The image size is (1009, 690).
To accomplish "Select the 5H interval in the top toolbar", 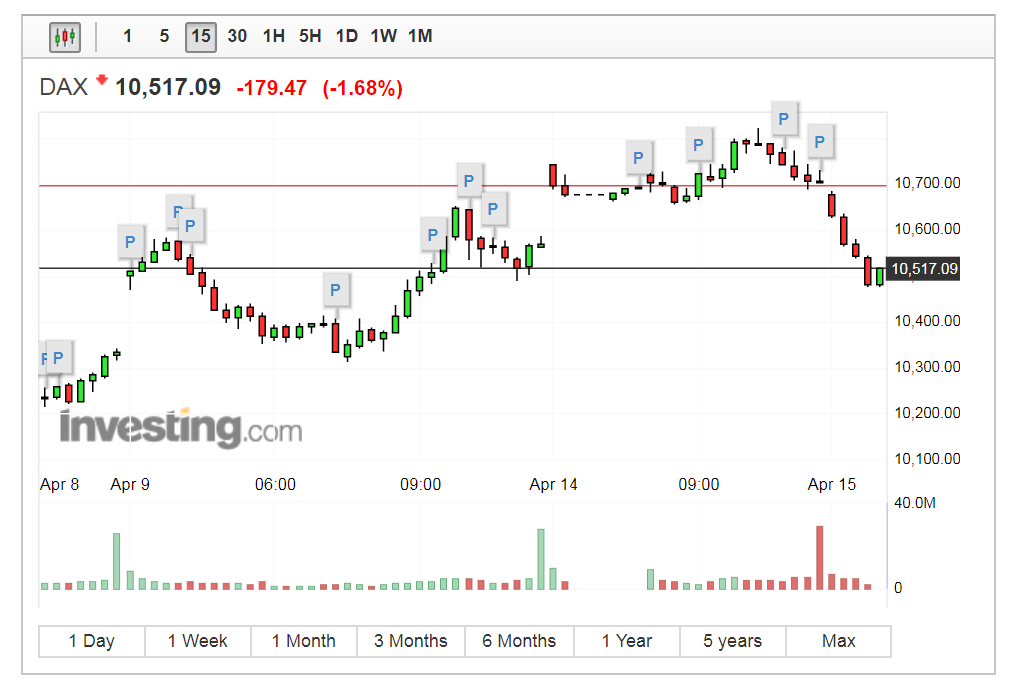I will [x=310, y=37].
